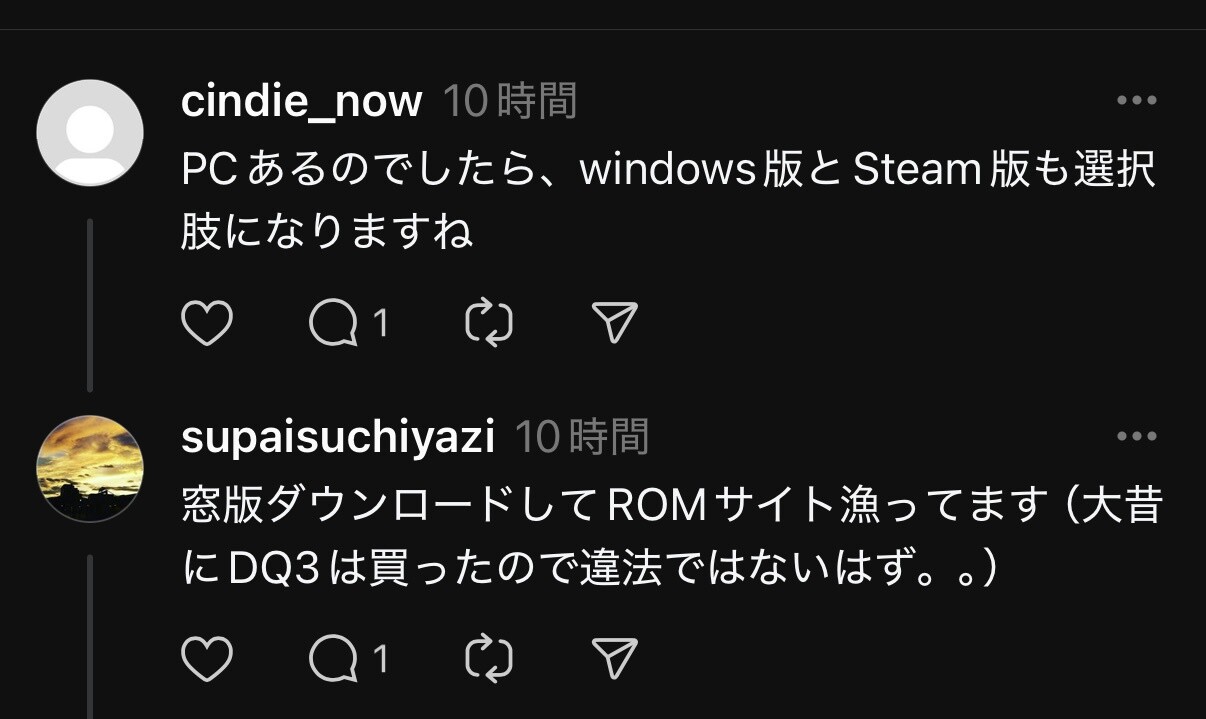
Task: Open cindie_now's post text about Steam版
Action: (669, 202)
